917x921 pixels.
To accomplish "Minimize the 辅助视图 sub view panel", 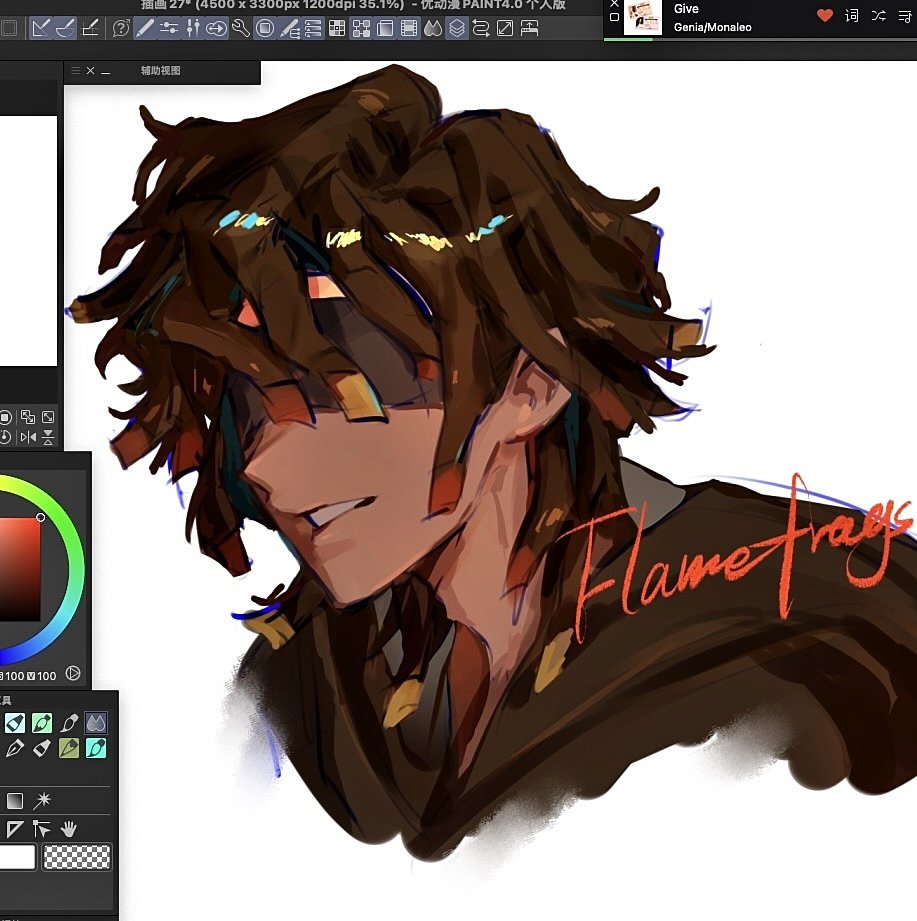I will tap(106, 72).
